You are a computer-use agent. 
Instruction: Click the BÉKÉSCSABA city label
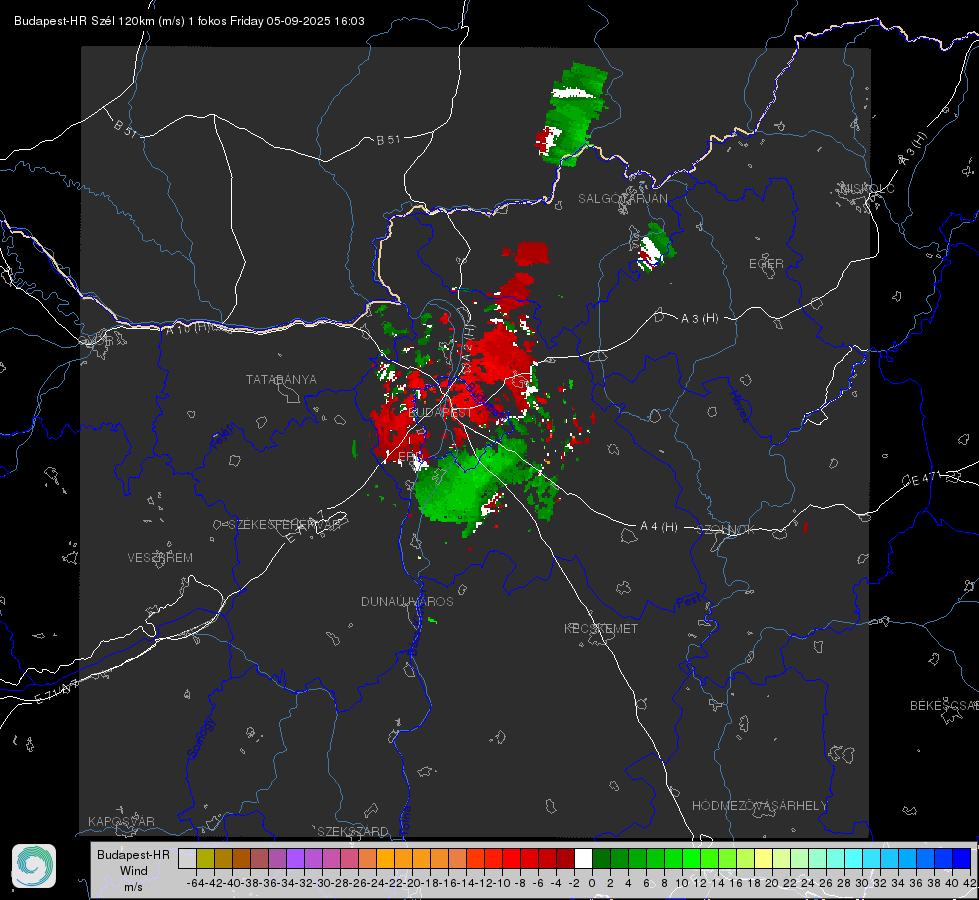(944, 706)
